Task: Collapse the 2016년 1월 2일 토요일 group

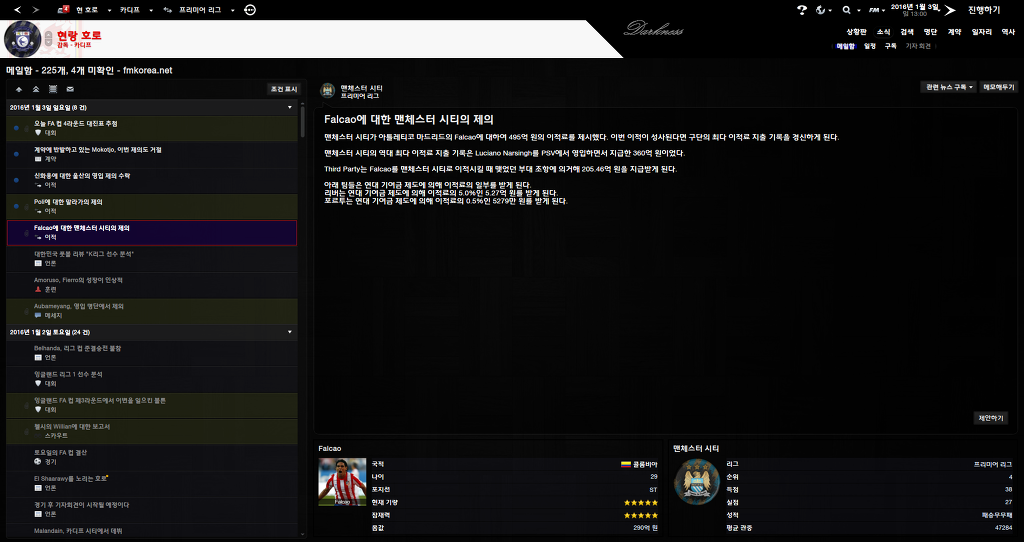Action: 290,332
